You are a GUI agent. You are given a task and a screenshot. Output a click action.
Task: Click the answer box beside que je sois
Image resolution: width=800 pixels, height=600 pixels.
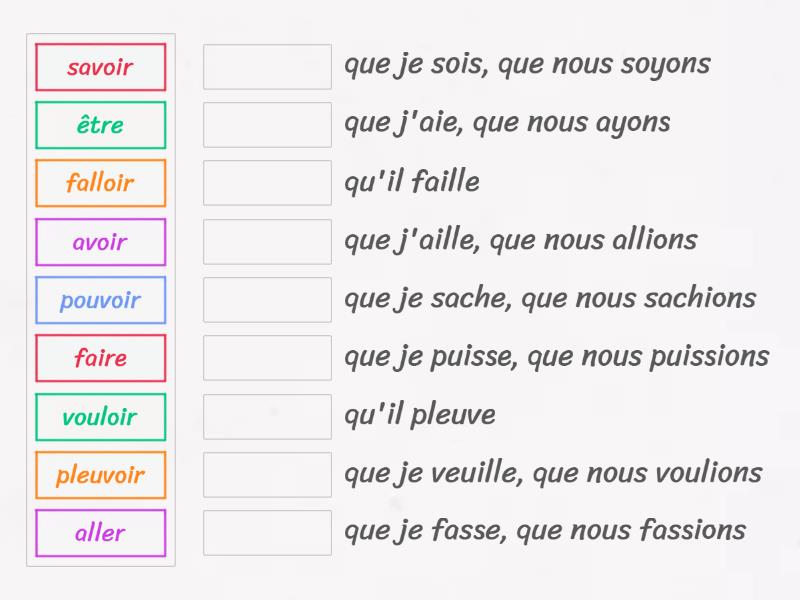click(x=267, y=66)
